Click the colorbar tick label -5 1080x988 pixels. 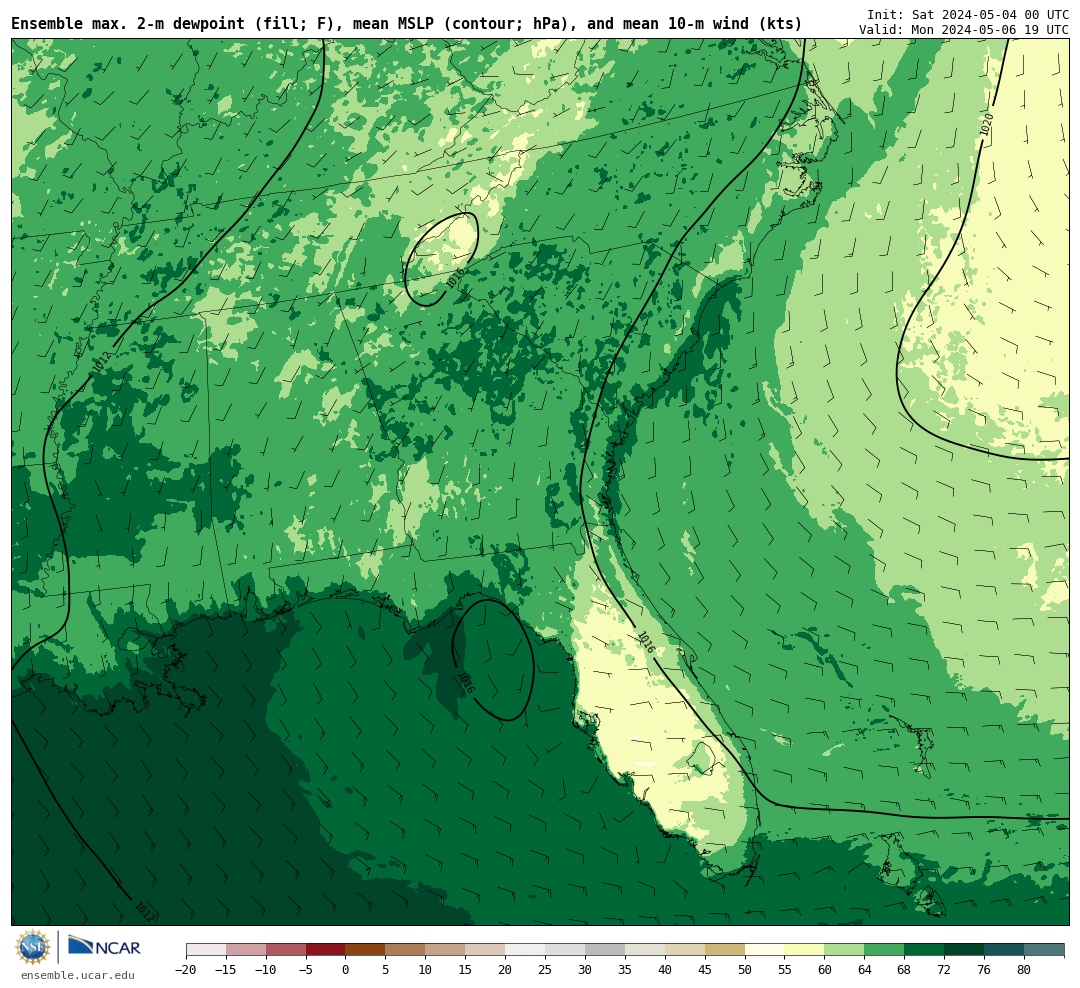coord(306,970)
